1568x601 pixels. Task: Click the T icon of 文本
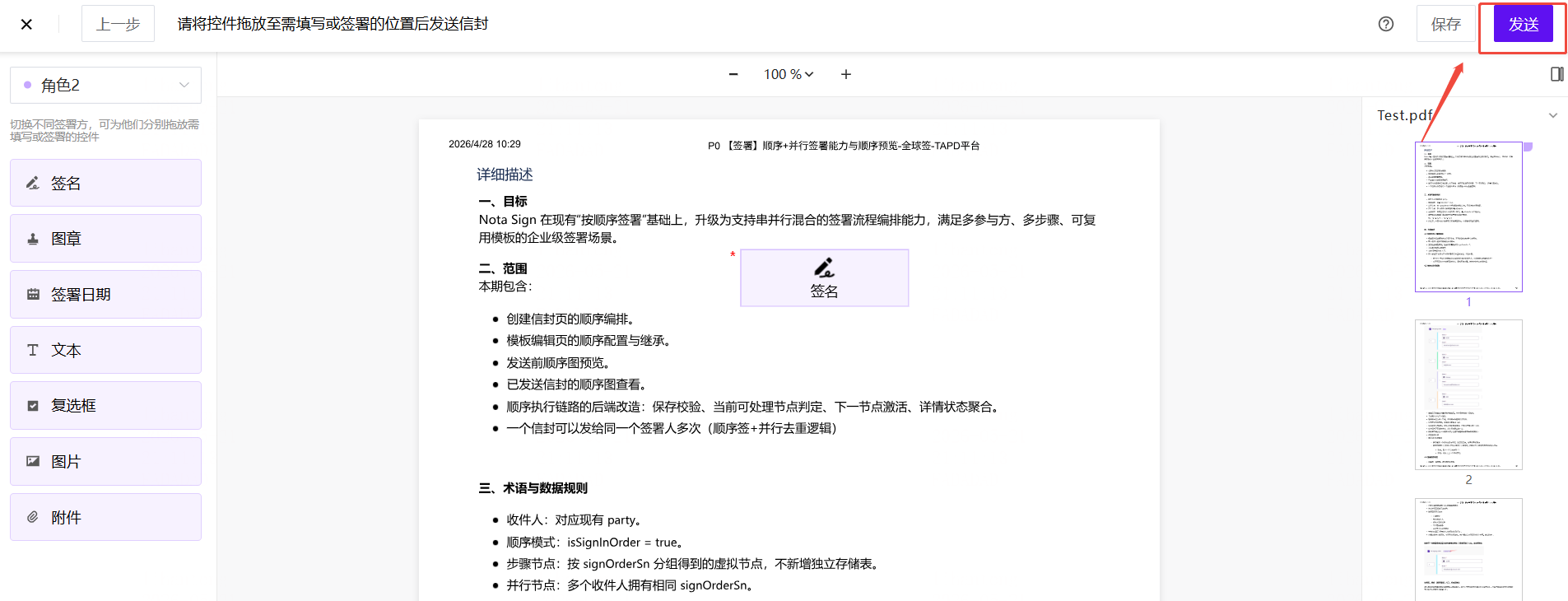[x=33, y=350]
